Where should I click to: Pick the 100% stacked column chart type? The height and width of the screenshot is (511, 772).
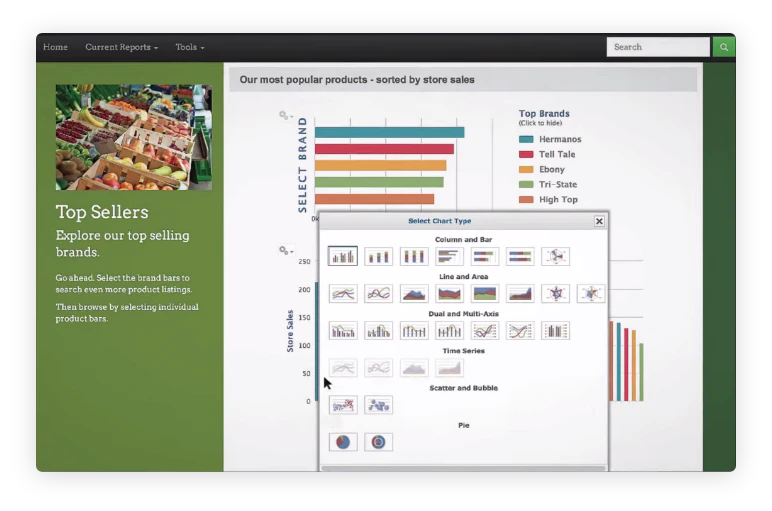[414, 256]
